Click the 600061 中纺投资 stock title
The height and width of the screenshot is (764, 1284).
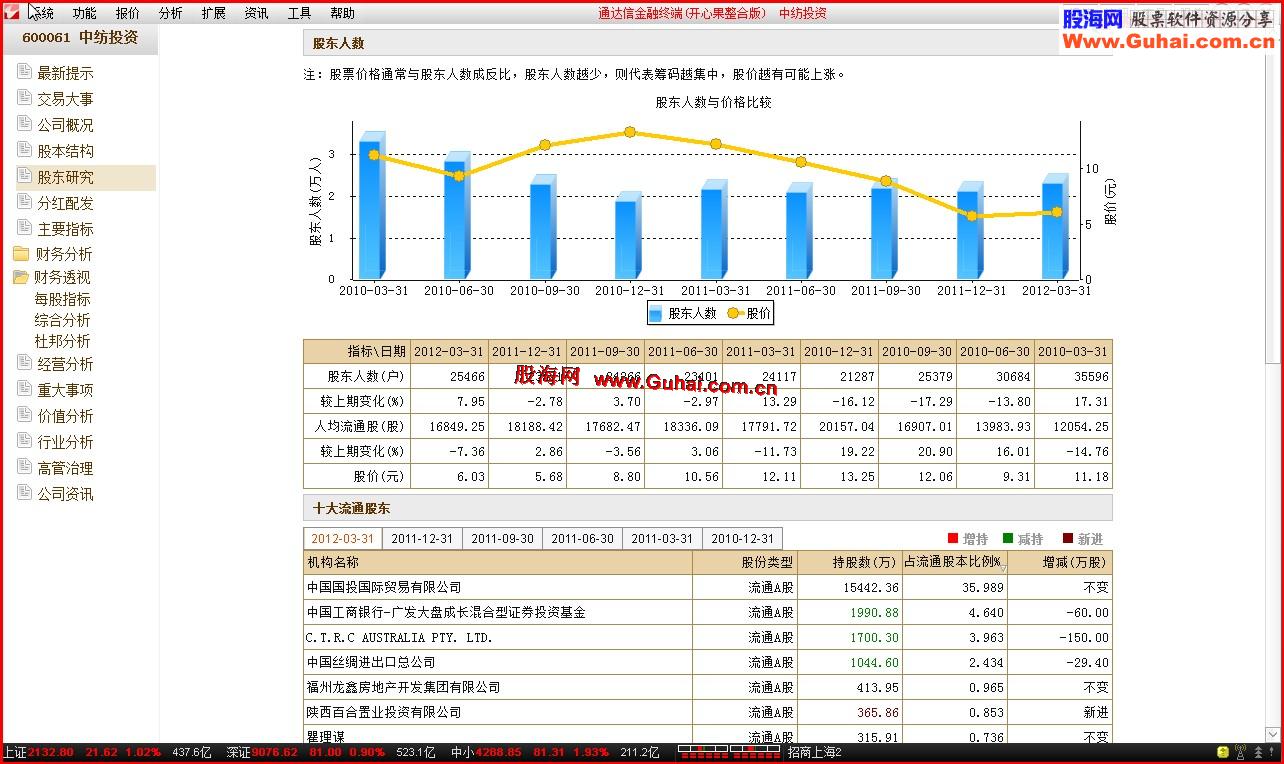[80, 38]
